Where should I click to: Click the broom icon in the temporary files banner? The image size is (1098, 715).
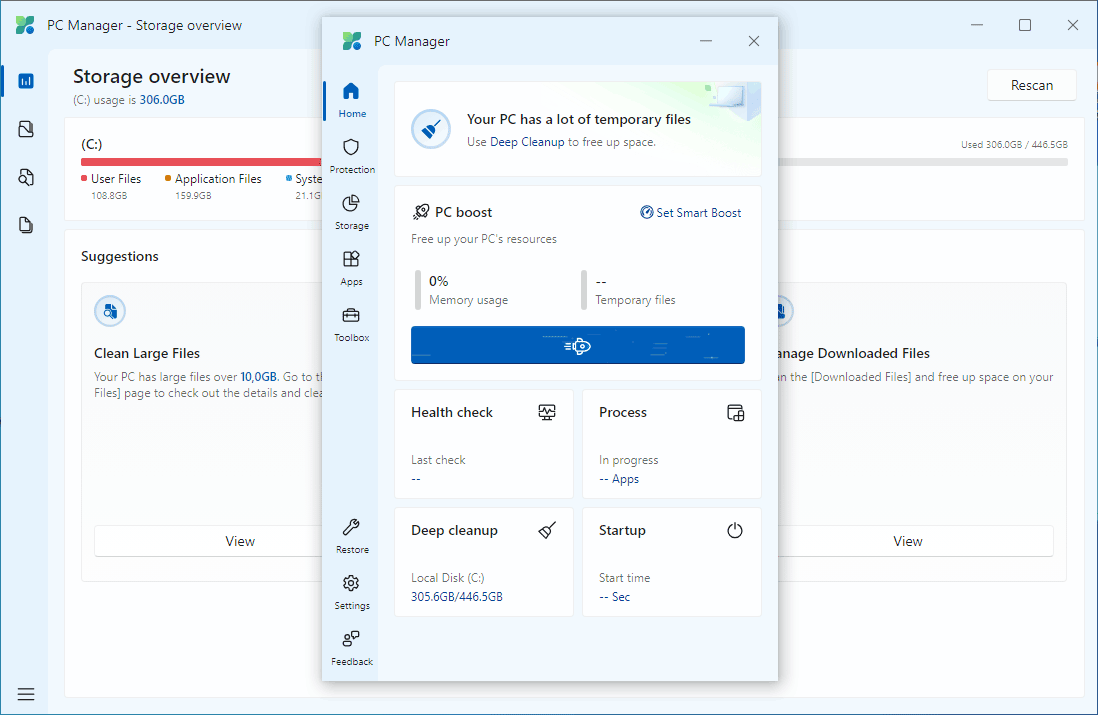[431, 129]
